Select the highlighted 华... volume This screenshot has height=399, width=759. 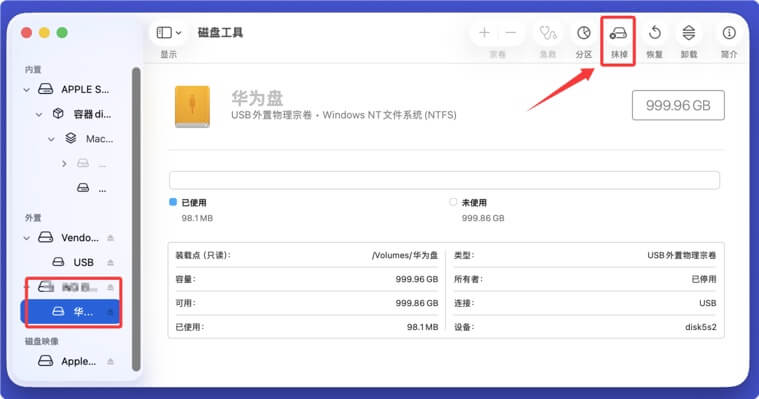(x=70, y=312)
